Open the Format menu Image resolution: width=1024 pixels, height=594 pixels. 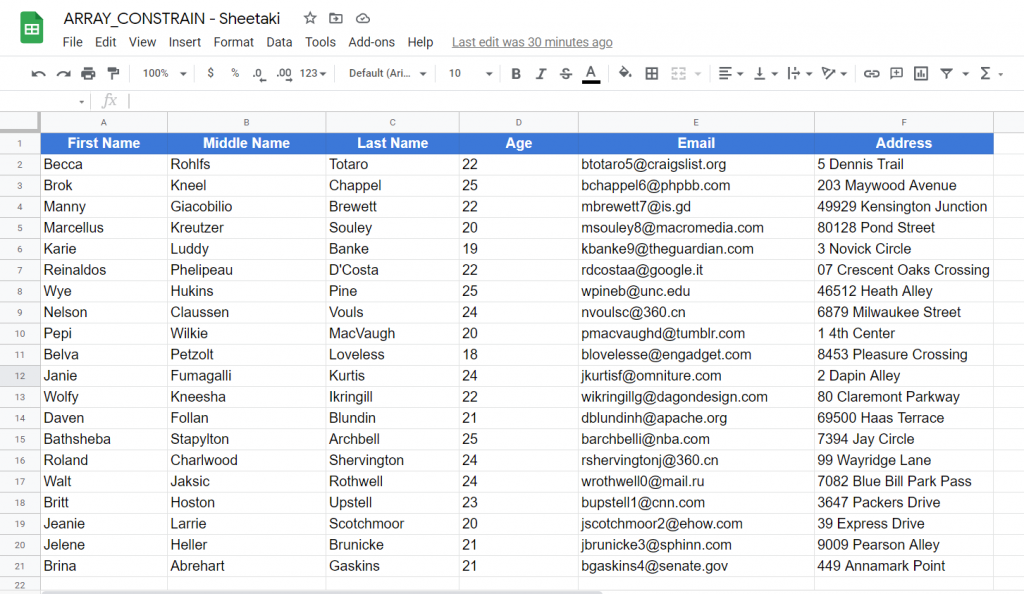pos(233,42)
